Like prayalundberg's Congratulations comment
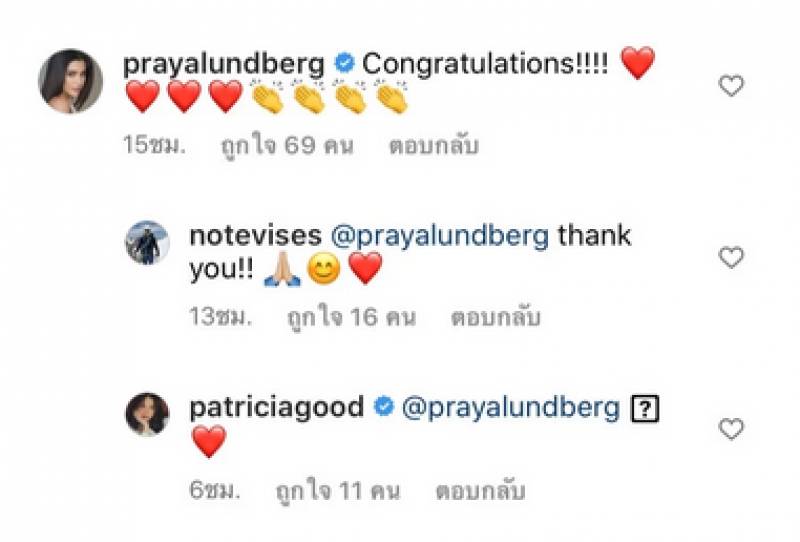This screenshot has width=800, height=542. point(731,86)
